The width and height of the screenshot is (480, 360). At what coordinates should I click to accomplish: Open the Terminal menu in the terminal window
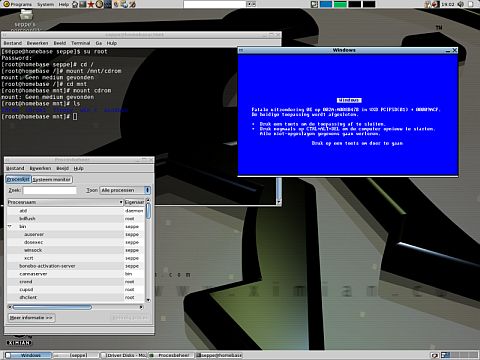81,43
